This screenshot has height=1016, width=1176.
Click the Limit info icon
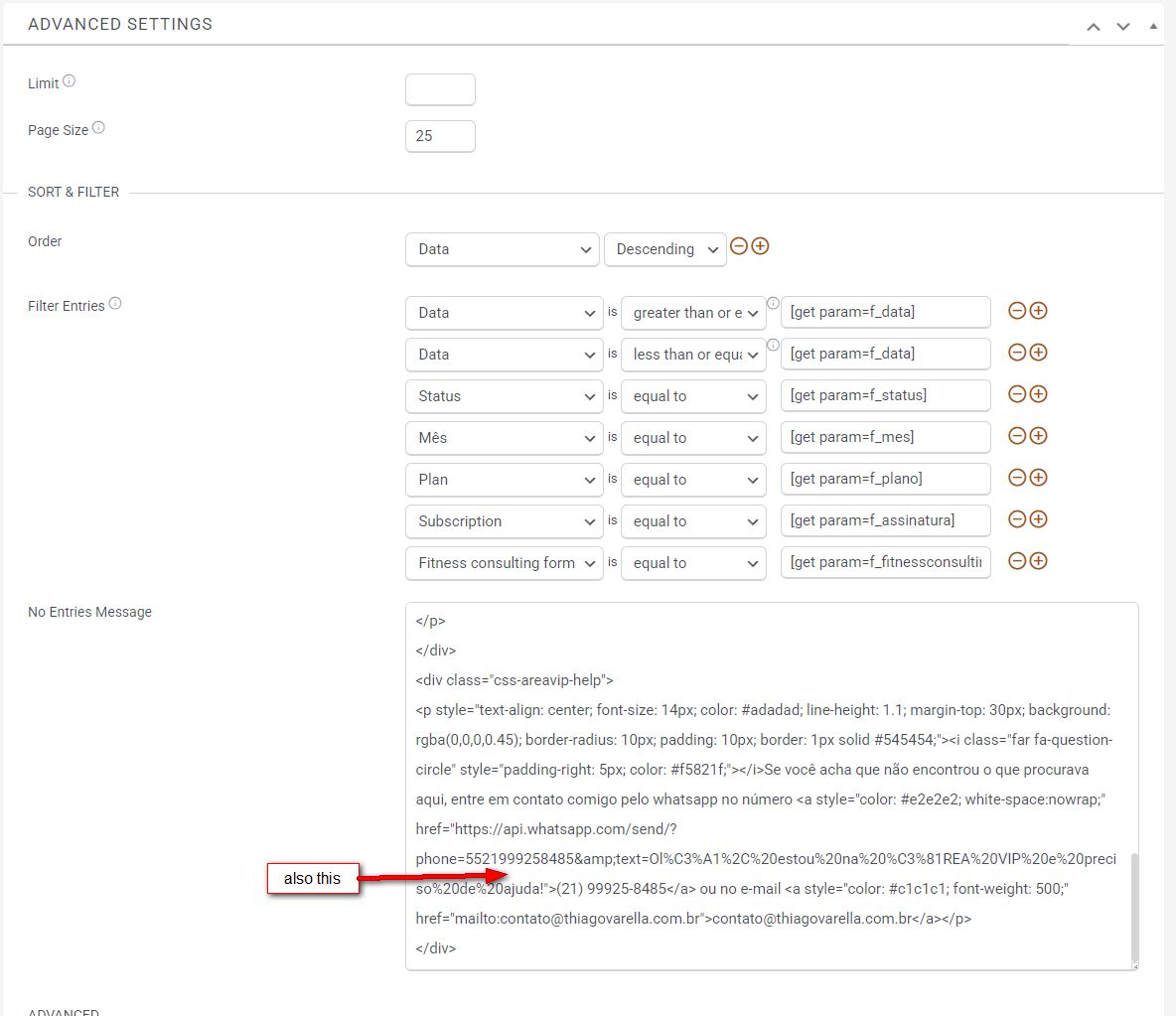click(70, 81)
